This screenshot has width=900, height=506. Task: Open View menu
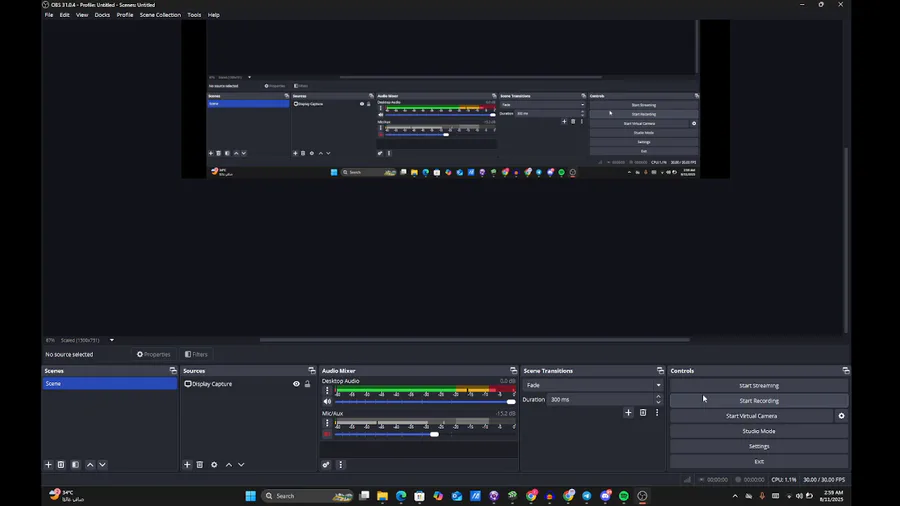click(x=82, y=15)
